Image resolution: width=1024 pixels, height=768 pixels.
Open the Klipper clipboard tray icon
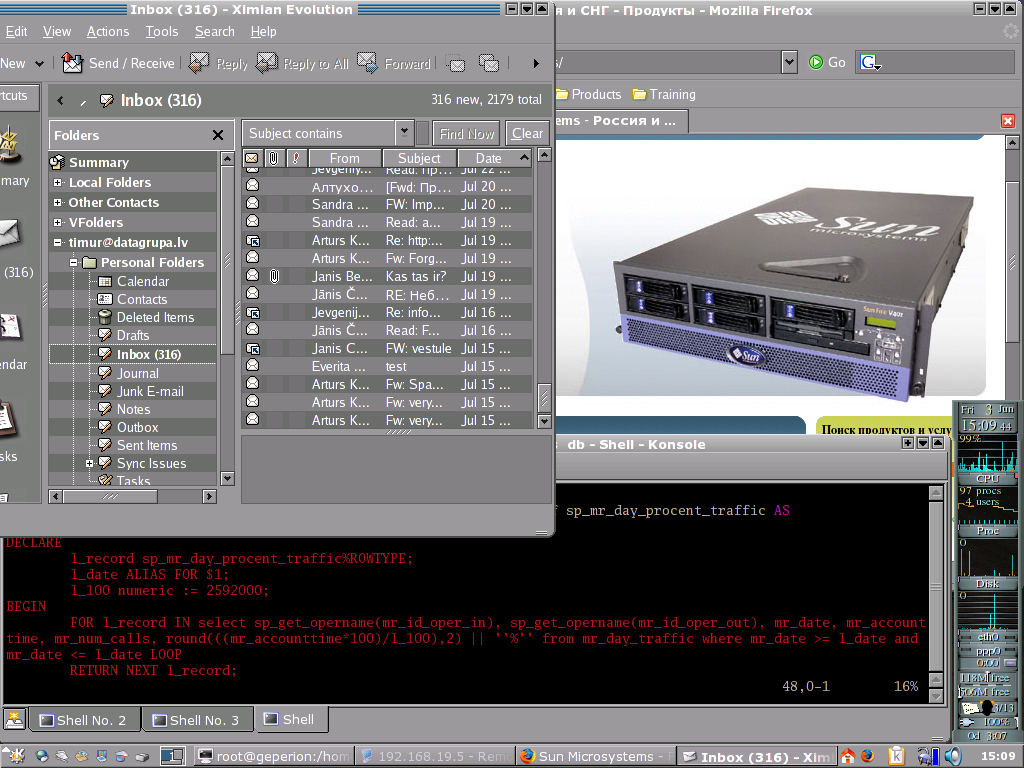897,756
